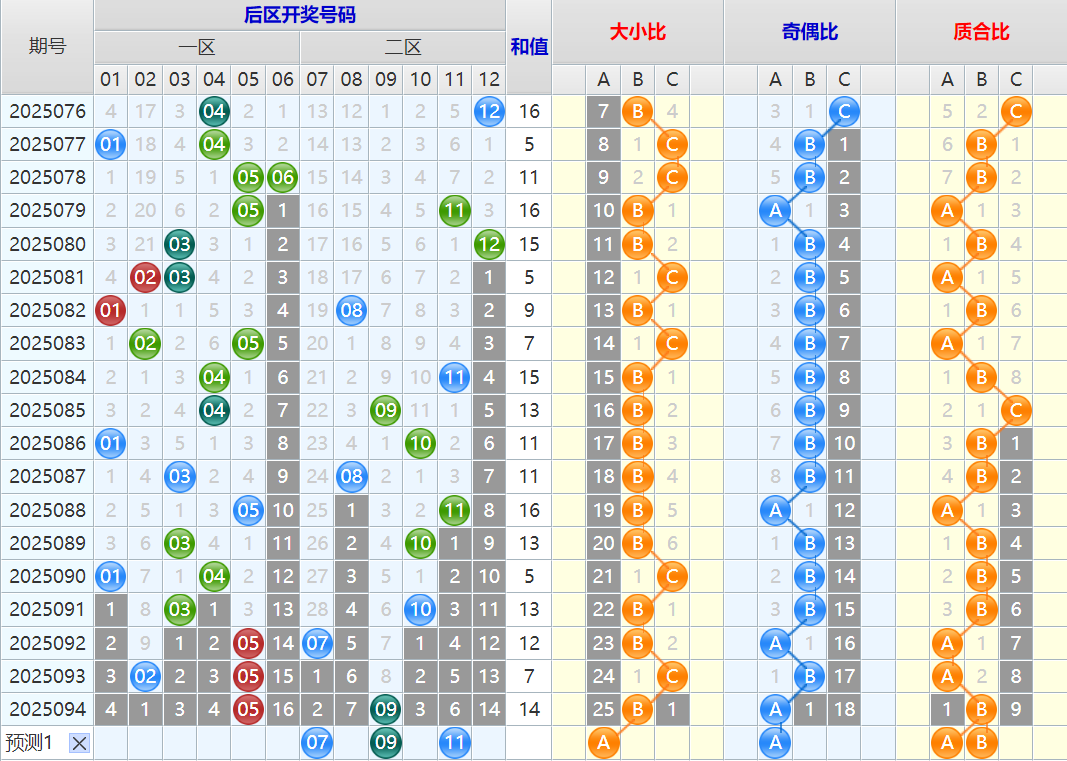Select the 大小比 header
Screen dimensions: 1067x761
click(638, 31)
